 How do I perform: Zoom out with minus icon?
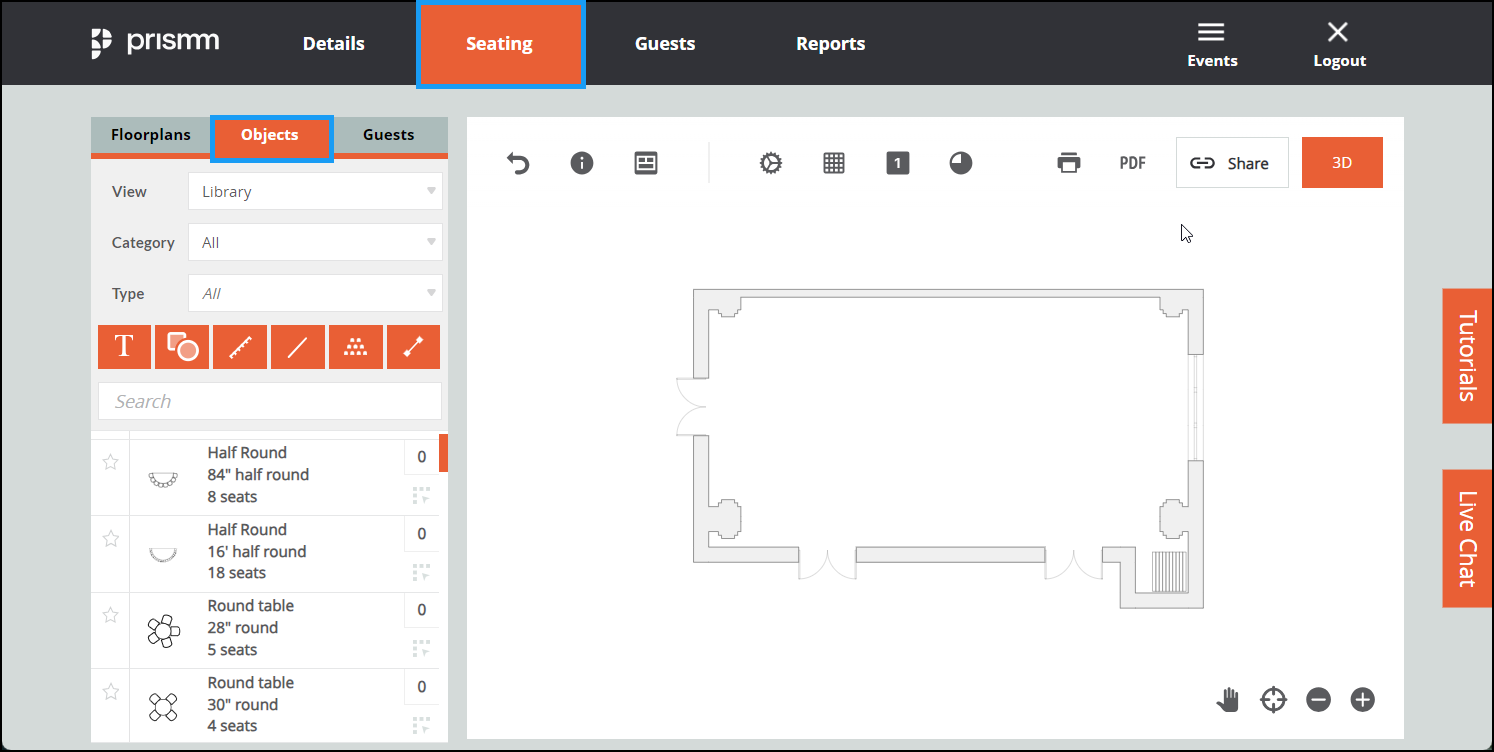click(x=1318, y=700)
